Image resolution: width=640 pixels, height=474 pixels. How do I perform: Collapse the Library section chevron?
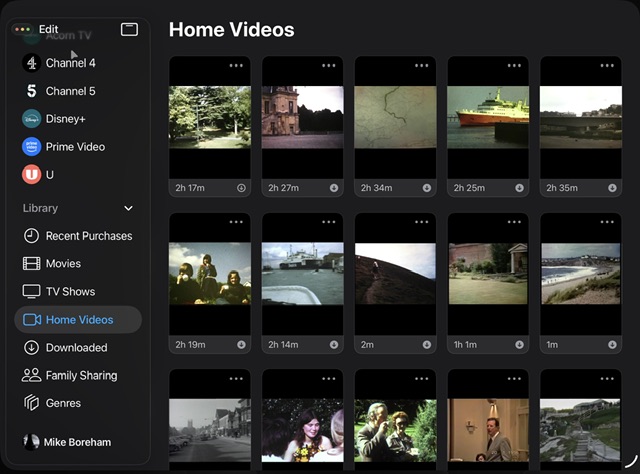click(128, 208)
